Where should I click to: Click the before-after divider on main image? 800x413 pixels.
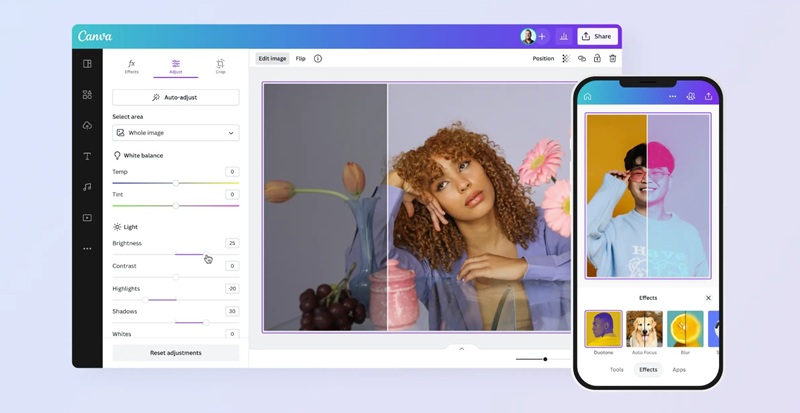click(x=387, y=207)
